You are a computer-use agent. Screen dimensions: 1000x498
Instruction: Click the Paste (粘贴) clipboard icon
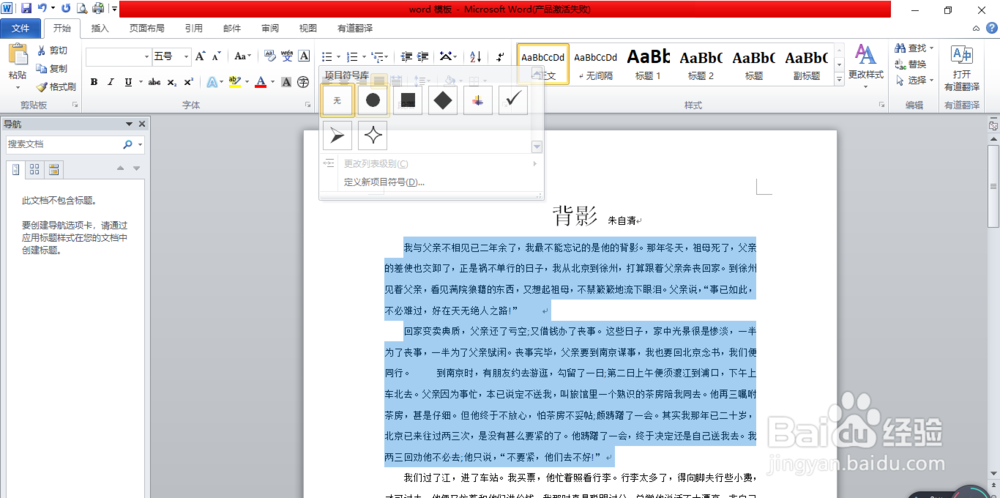pyautogui.click(x=18, y=54)
